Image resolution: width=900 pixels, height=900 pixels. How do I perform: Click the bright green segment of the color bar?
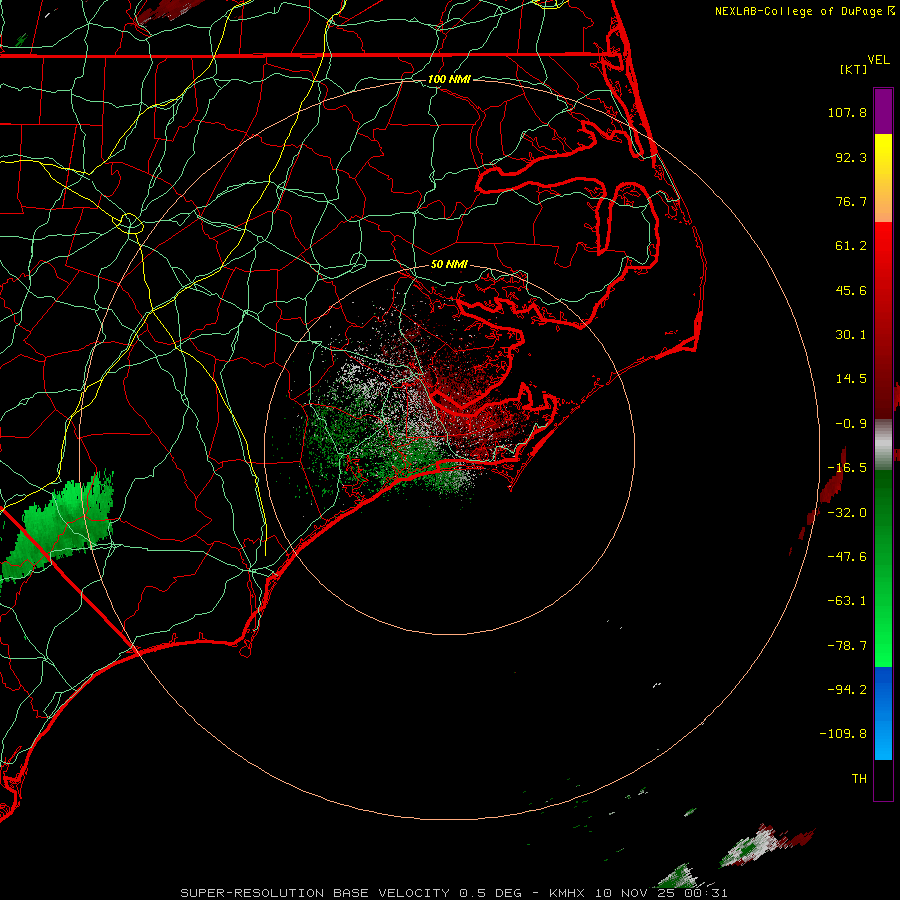[x=883, y=620]
